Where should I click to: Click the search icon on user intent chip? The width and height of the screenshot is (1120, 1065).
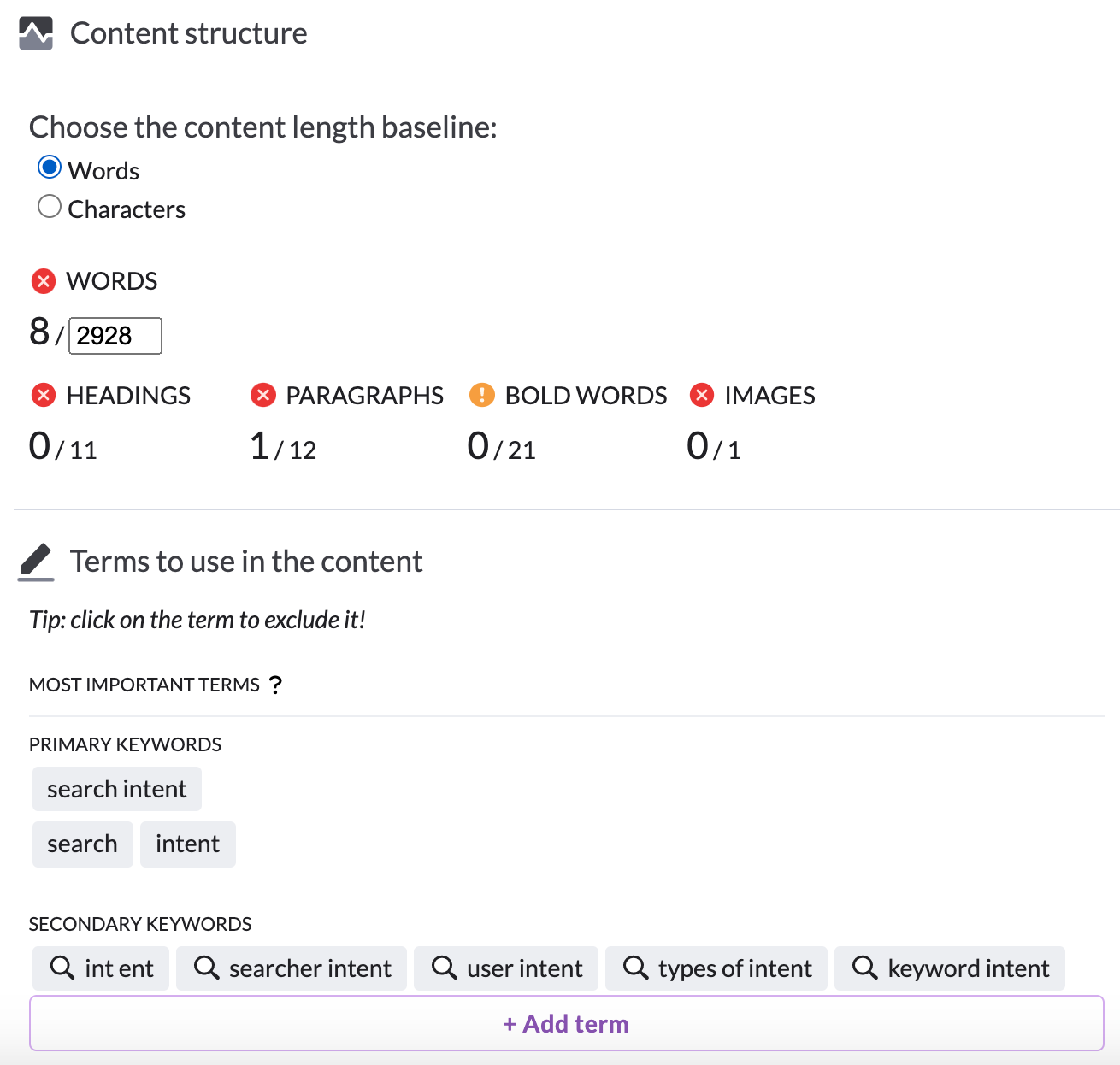point(445,968)
